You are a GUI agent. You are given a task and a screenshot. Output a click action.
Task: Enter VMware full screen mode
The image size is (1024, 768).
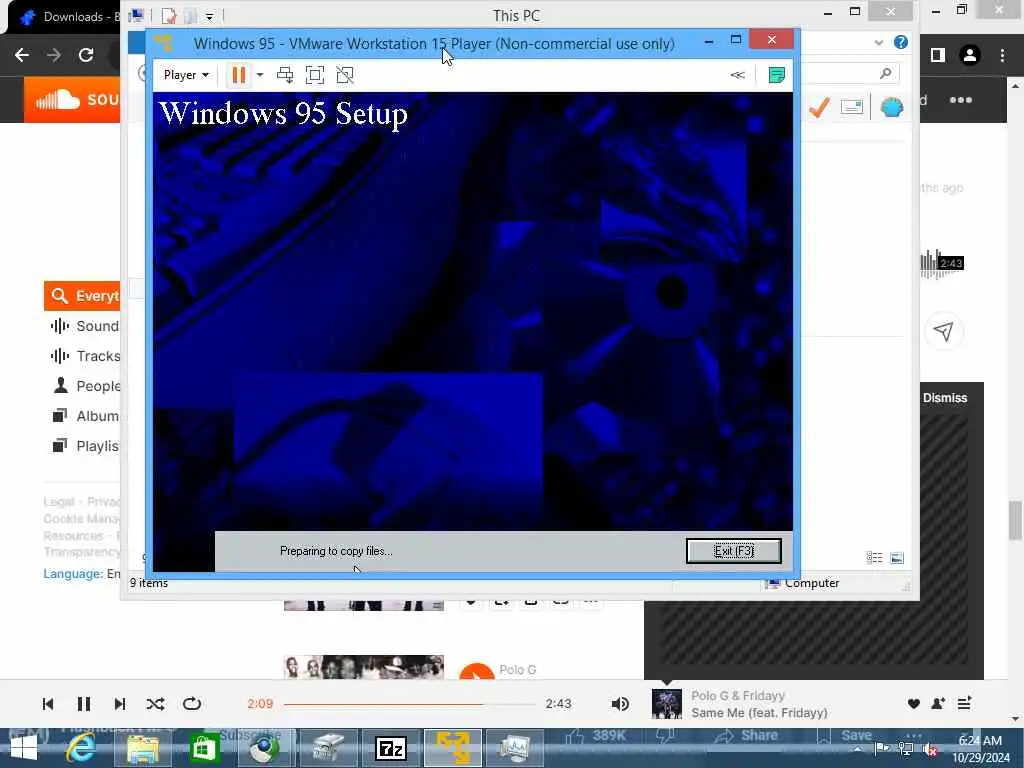point(315,75)
